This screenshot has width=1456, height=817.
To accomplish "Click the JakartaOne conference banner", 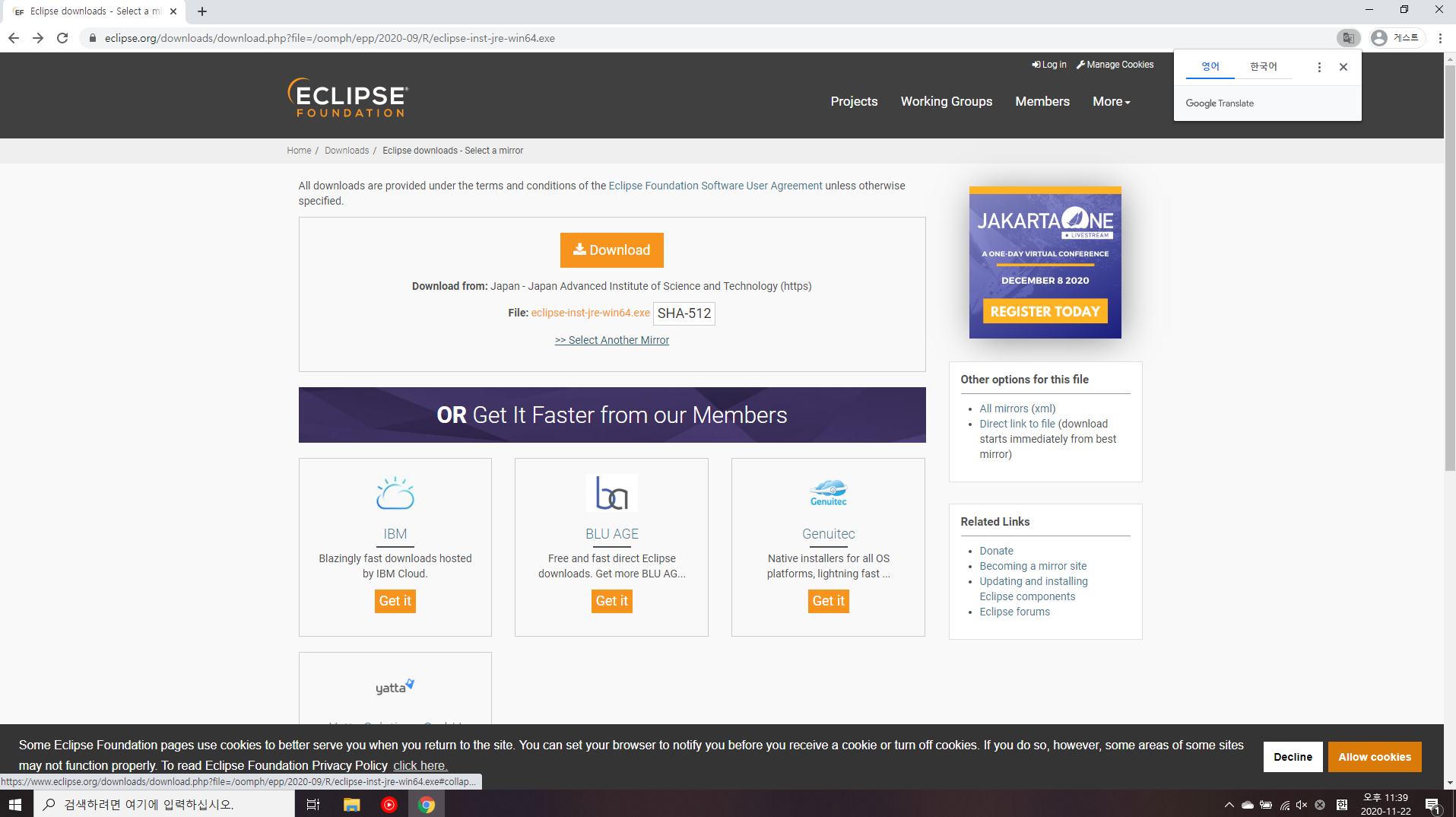I will pyautogui.click(x=1045, y=262).
